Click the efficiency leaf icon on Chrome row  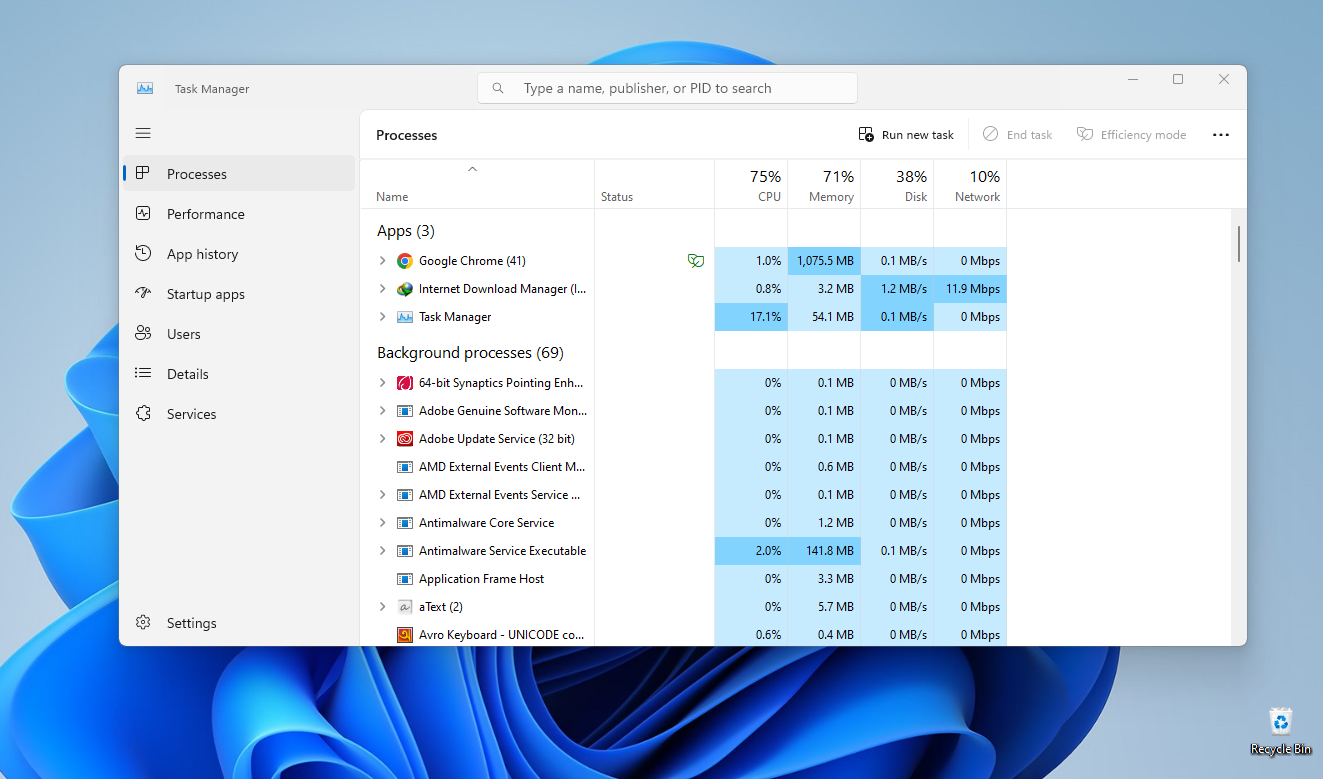point(696,261)
